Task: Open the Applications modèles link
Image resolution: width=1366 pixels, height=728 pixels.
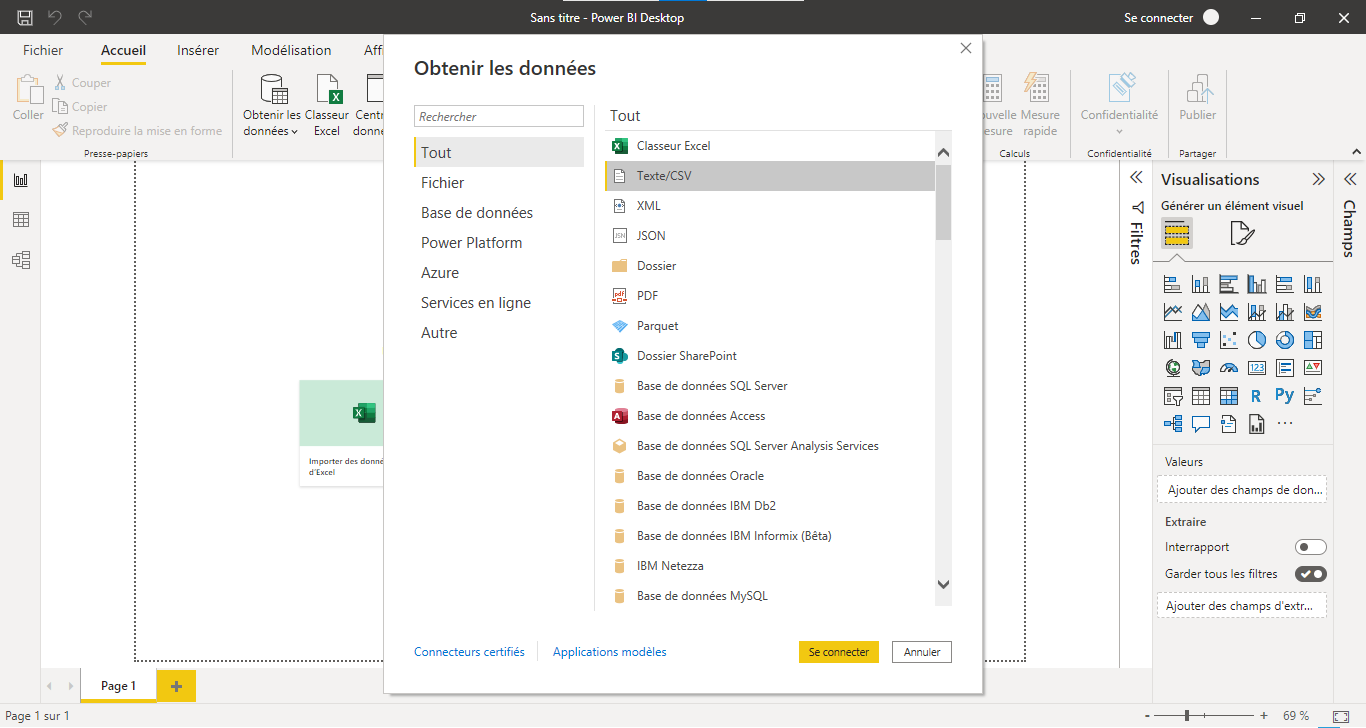Action: pos(610,652)
